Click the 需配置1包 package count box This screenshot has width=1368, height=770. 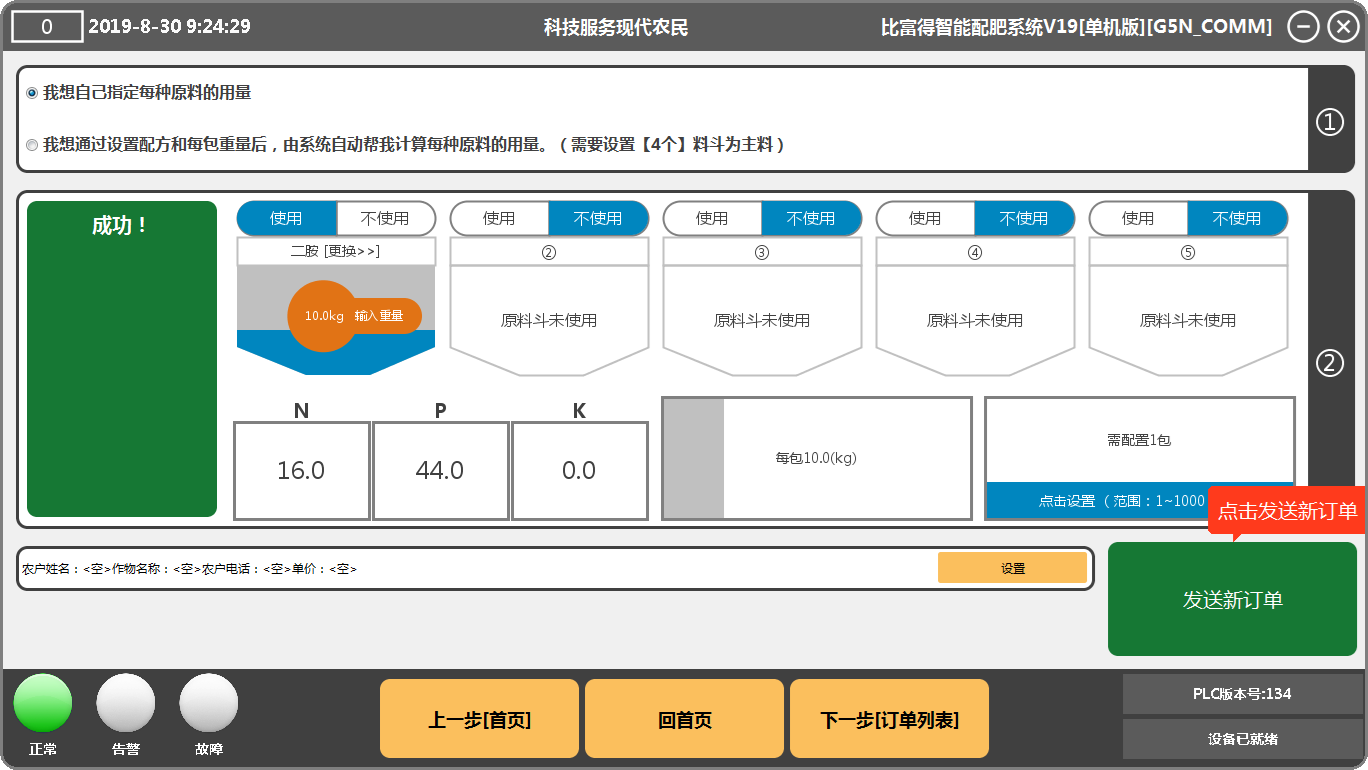pos(1140,440)
